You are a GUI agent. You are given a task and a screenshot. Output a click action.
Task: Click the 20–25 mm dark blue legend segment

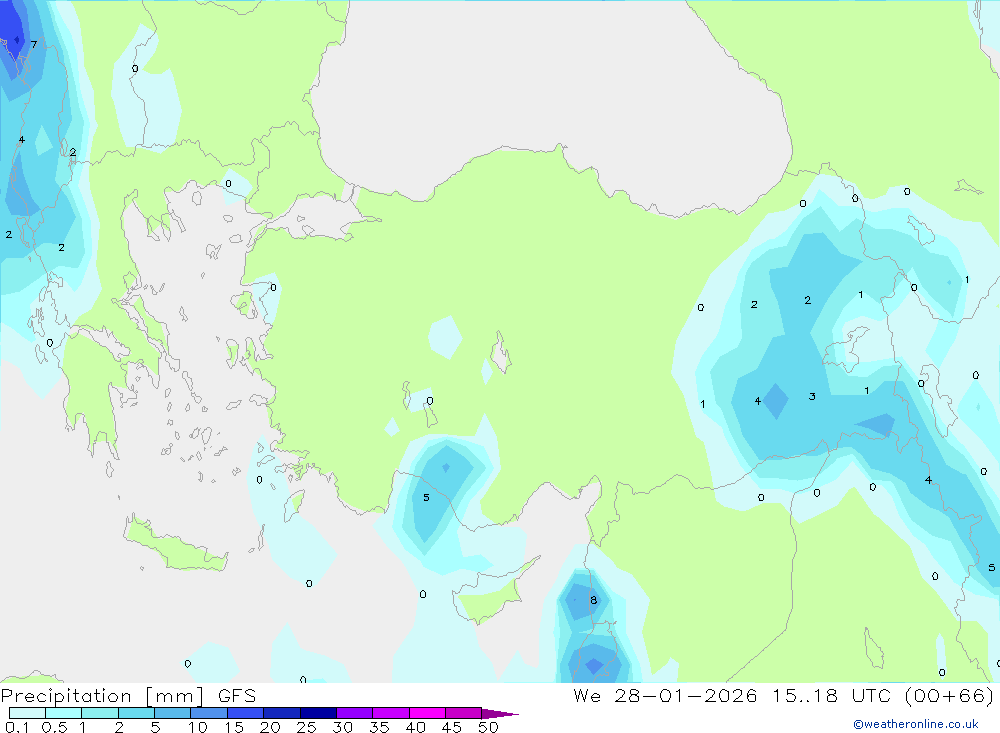click(281, 713)
